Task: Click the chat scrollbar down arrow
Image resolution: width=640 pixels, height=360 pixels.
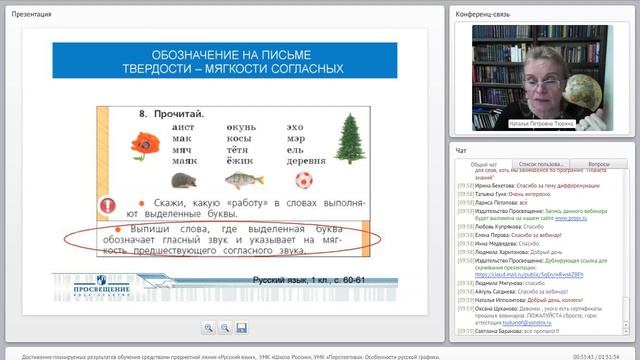Action: point(626,331)
